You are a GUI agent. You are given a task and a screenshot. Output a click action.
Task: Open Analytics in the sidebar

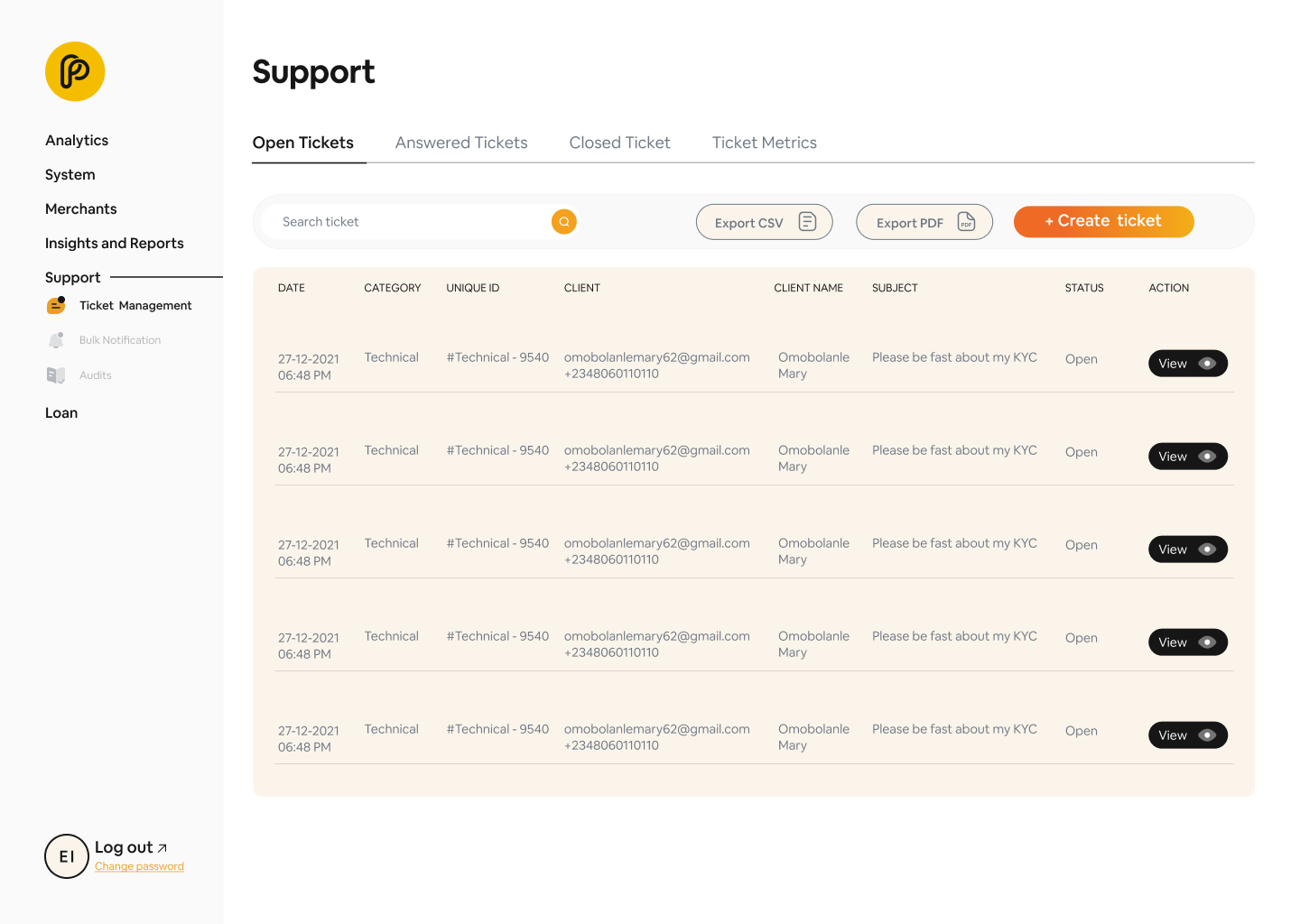click(x=77, y=141)
